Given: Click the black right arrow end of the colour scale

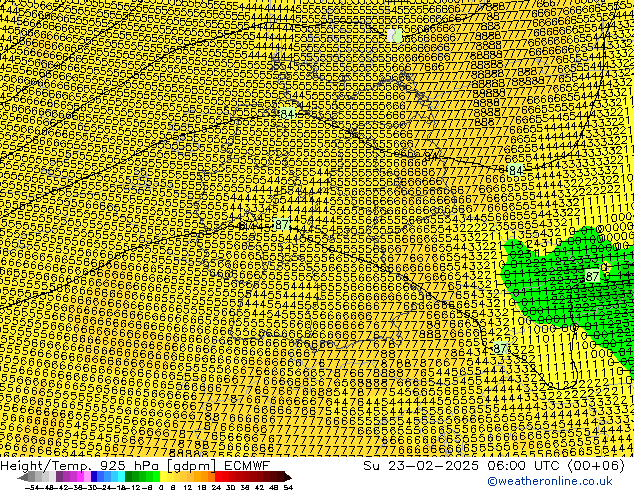Looking at the screenshot, I should [288, 477].
